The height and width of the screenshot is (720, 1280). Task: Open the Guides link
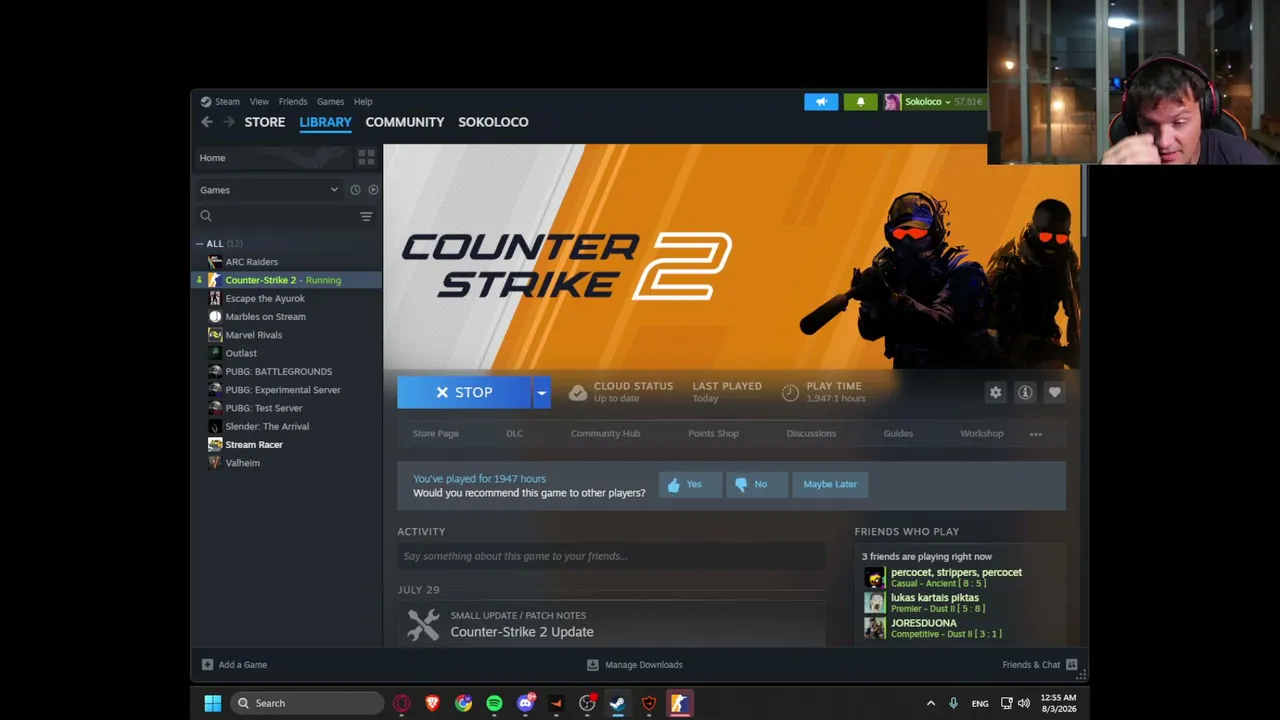(x=898, y=434)
